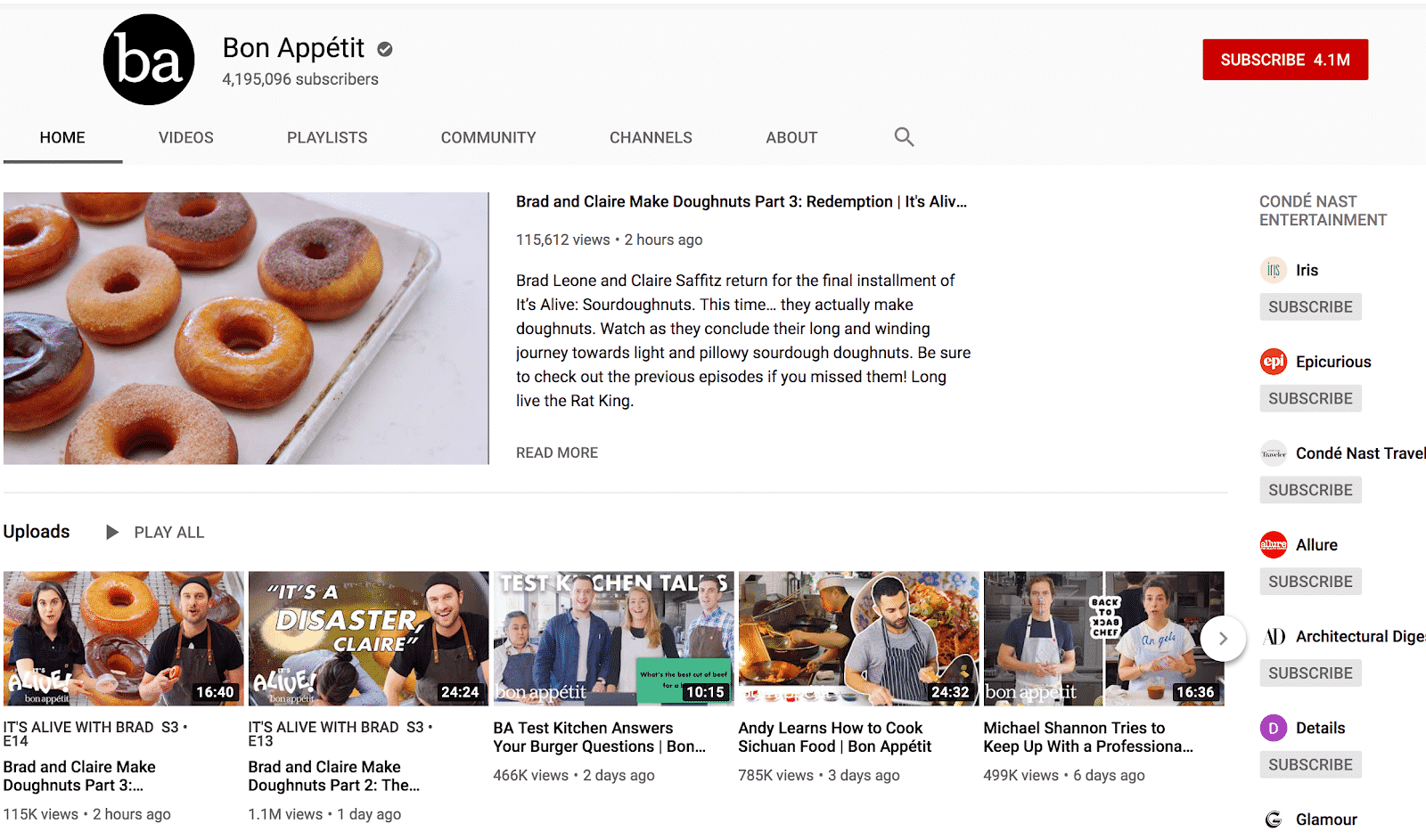Open the channel search magnifier icon

904,137
